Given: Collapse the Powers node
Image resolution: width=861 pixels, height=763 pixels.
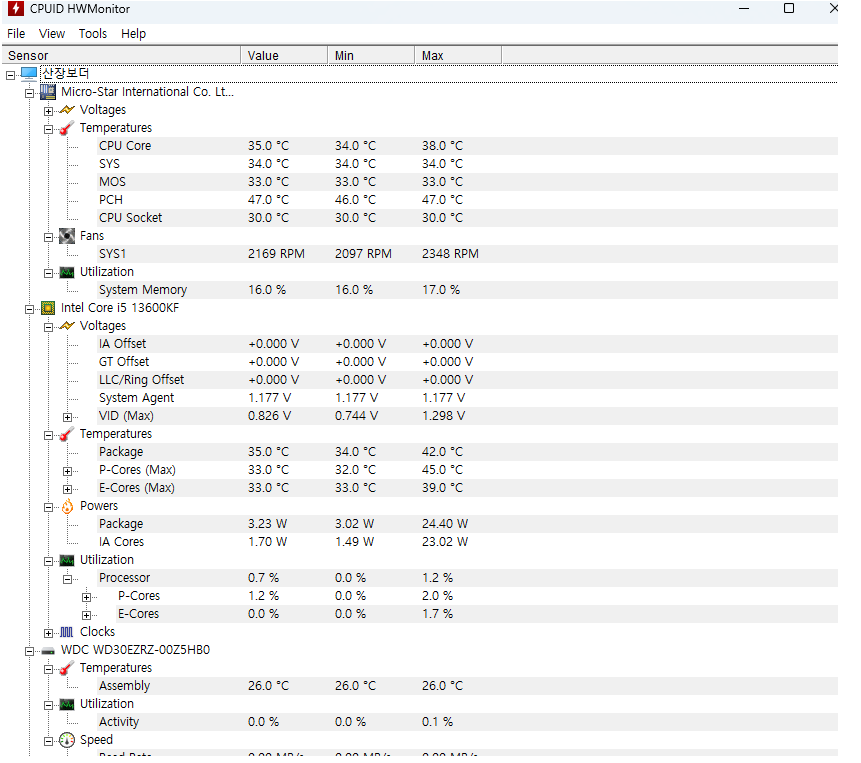Looking at the screenshot, I should click(x=48, y=508).
